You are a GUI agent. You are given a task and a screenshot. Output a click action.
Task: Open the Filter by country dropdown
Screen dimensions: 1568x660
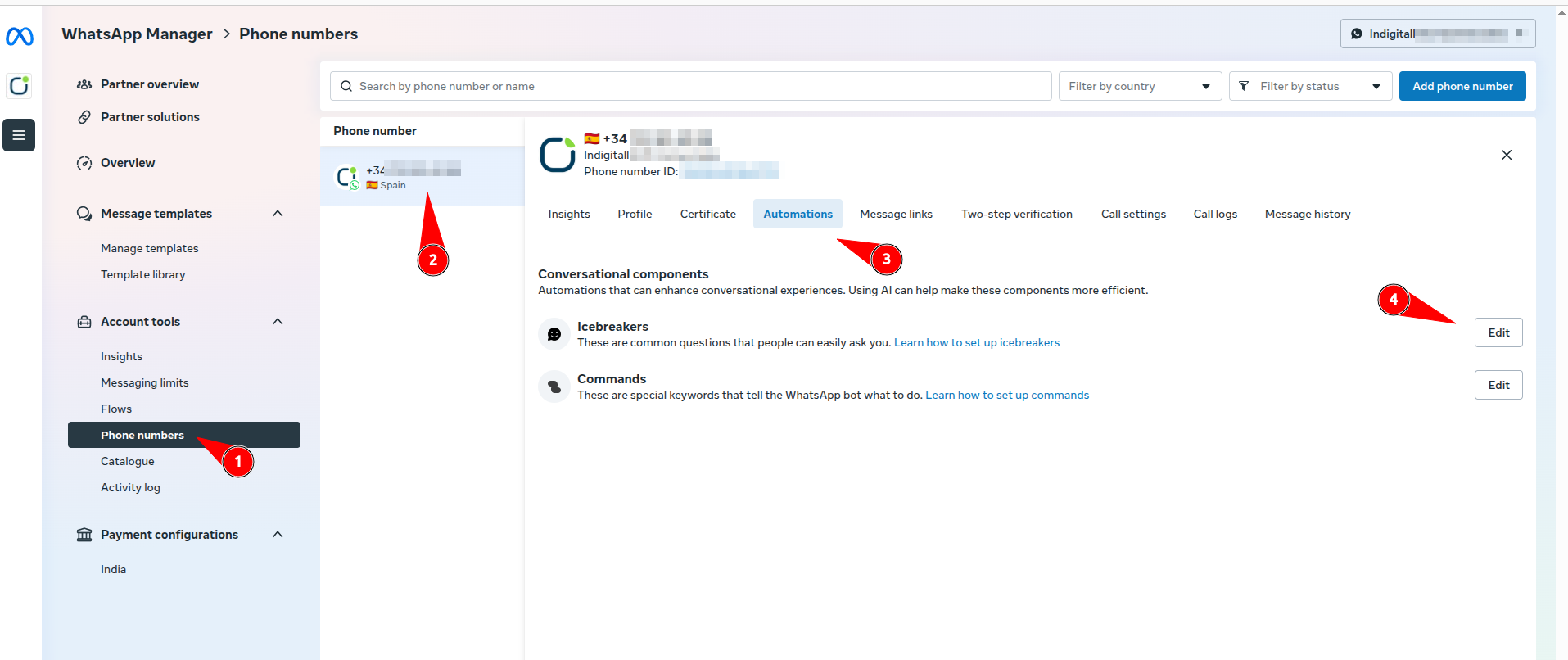1140,86
